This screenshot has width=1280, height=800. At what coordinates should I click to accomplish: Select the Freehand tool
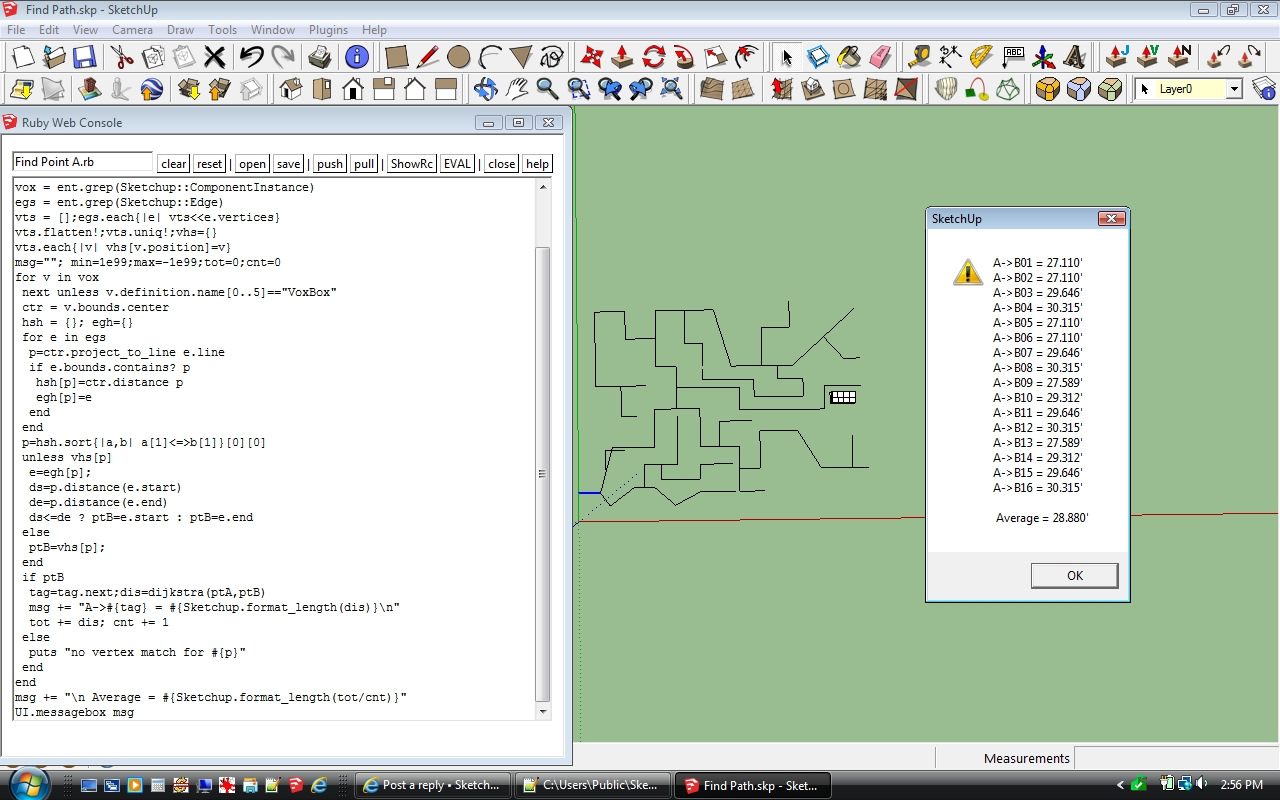552,57
